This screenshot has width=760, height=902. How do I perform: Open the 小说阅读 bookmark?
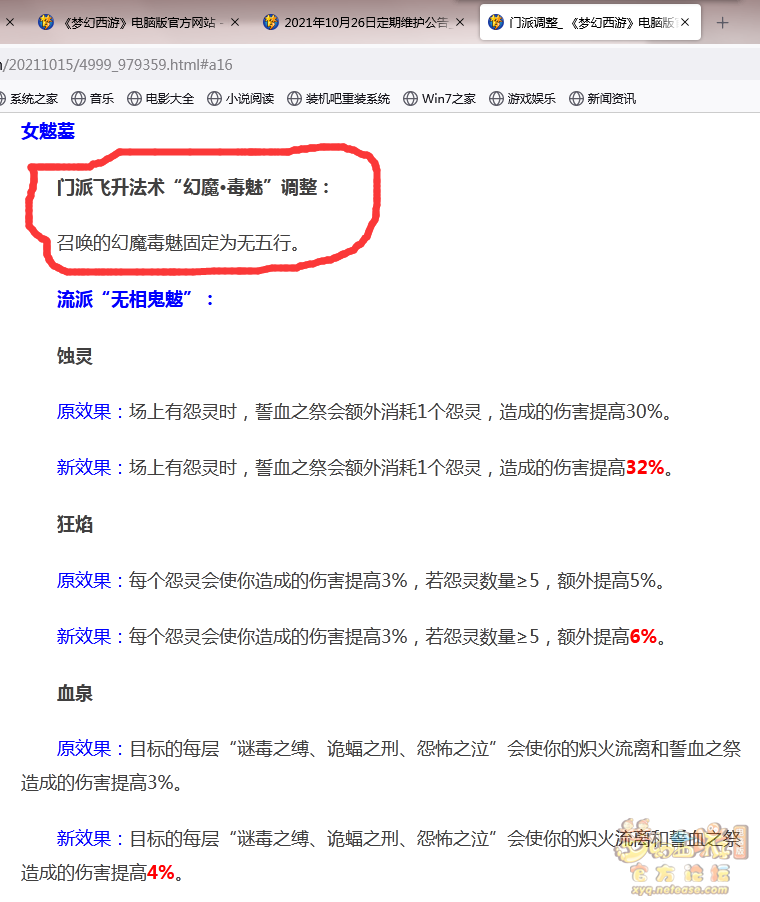click(239, 98)
